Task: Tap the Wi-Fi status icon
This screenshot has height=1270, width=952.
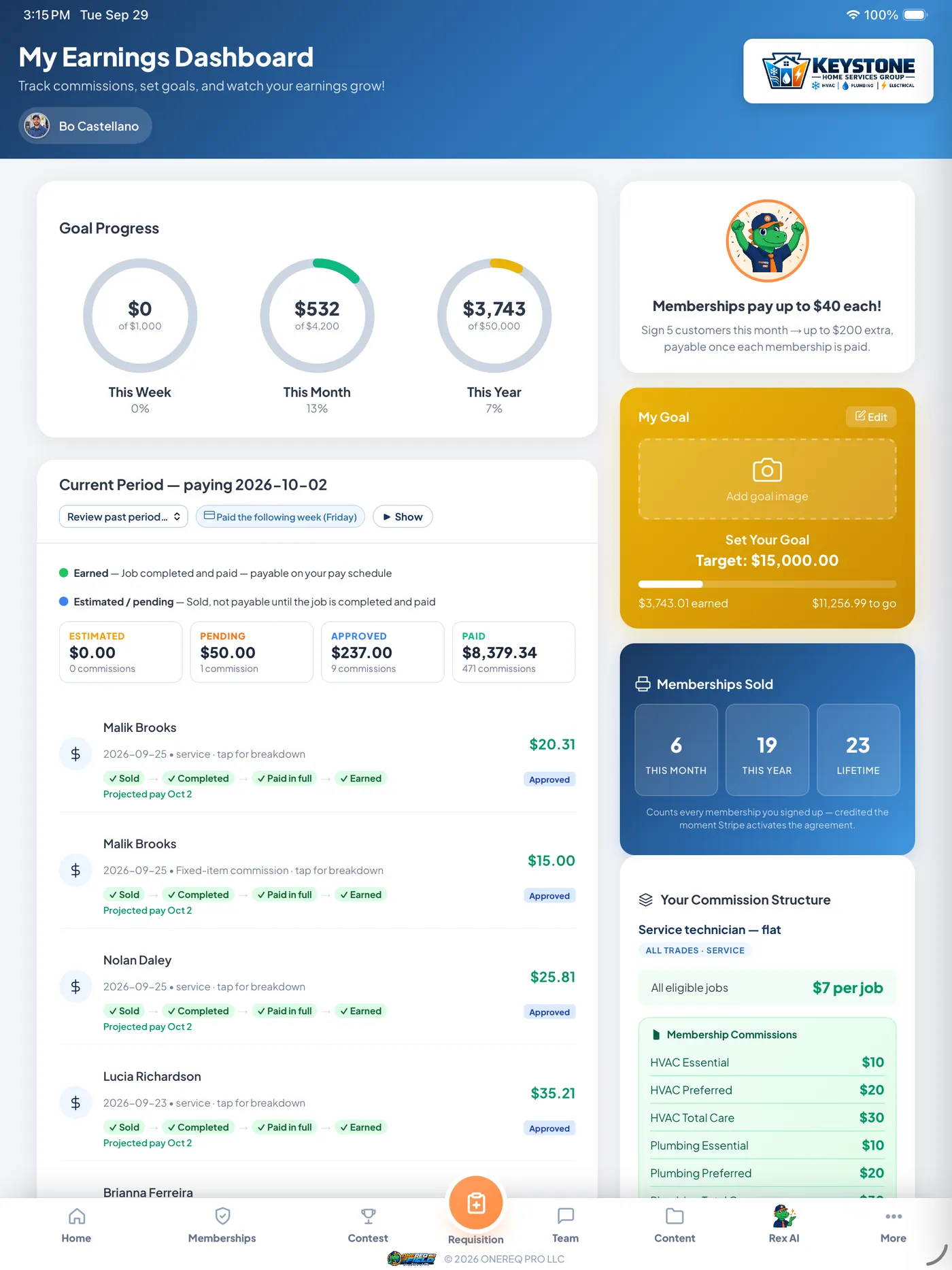Action: [x=853, y=15]
